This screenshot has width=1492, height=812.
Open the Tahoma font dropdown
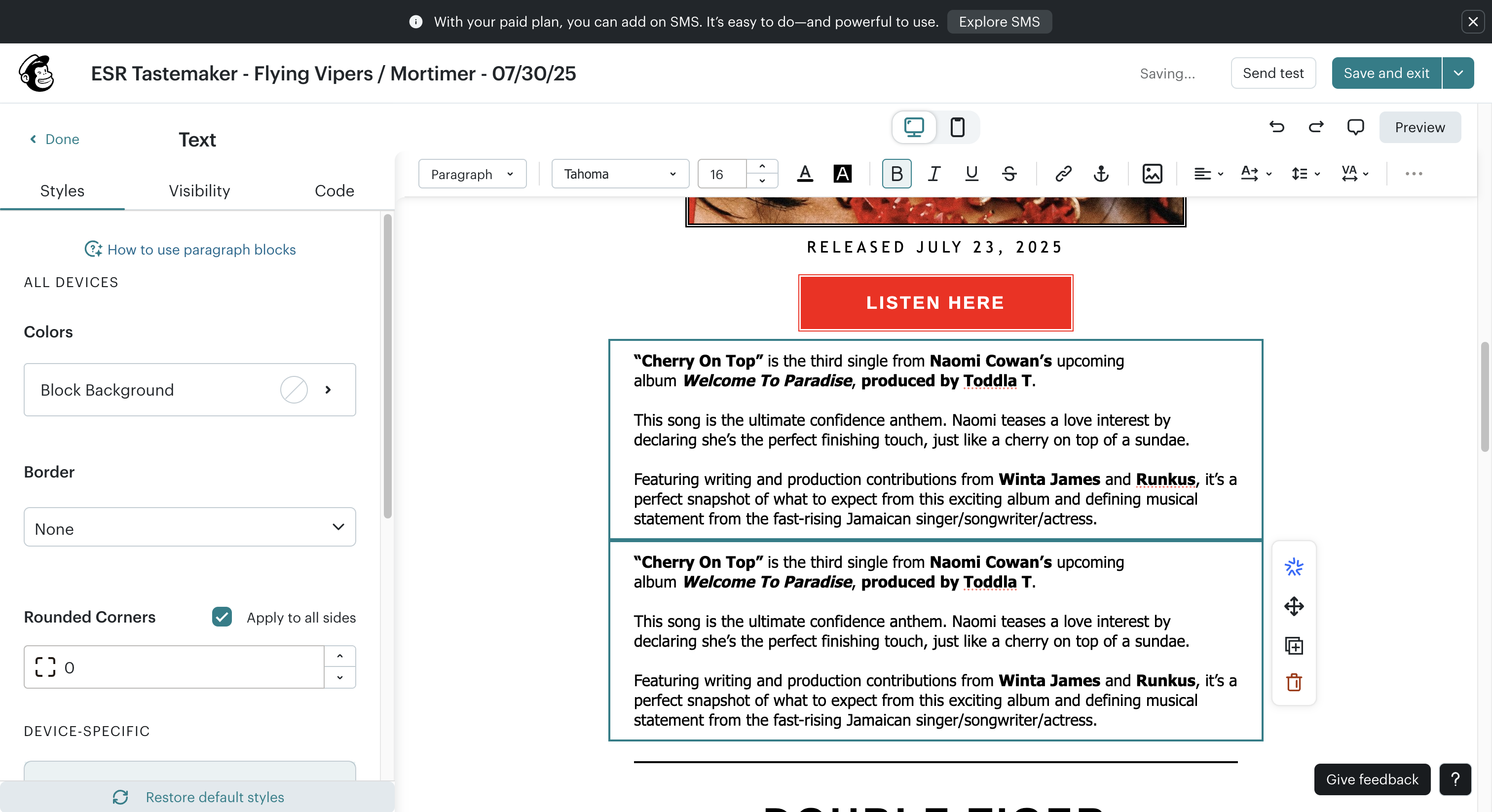[620, 174]
